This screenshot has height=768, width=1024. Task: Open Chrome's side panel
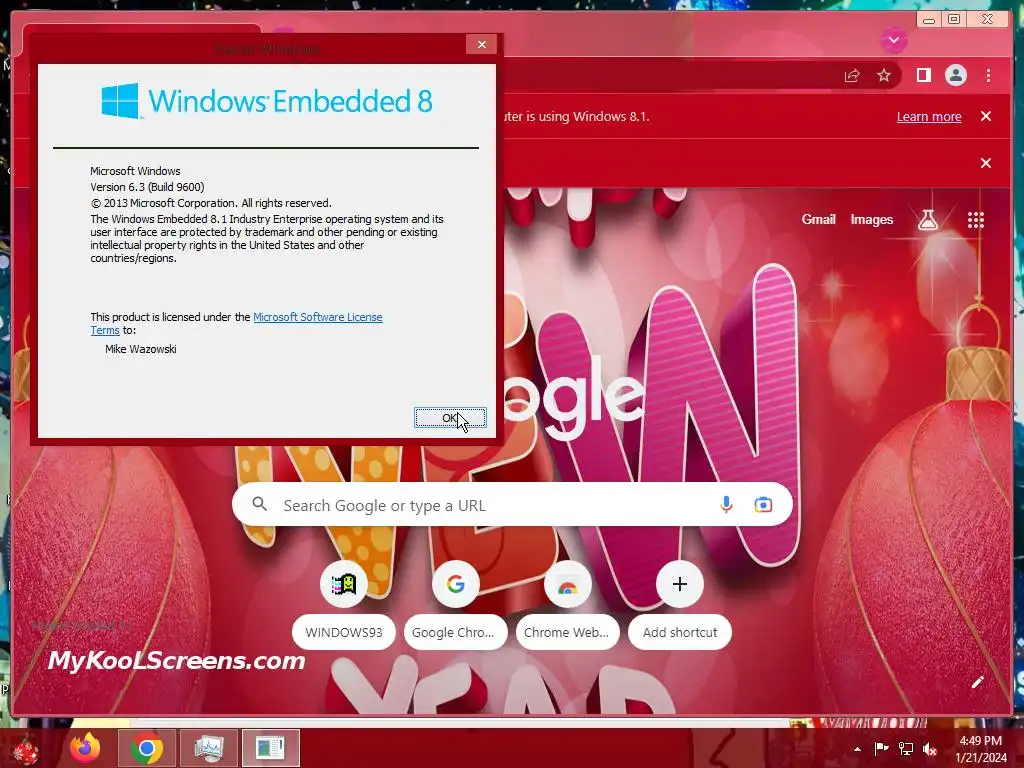pyautogui.click(x=923, y=76)
